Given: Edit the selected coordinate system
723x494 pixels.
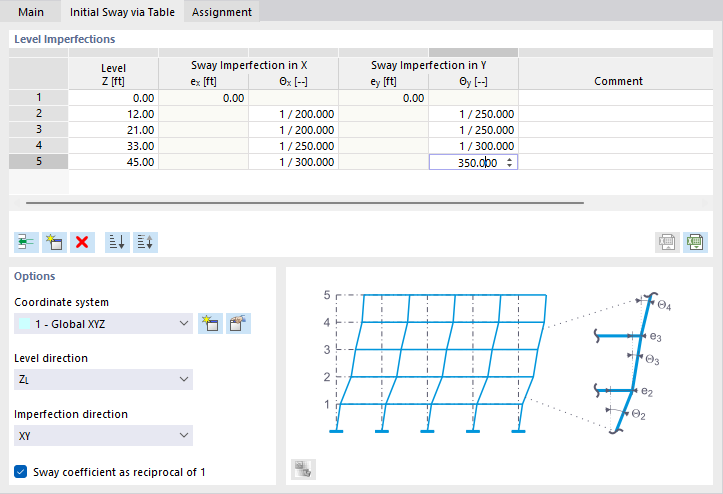Looking at the screenshot, I should pyautogui.click(x=238, y=323).
